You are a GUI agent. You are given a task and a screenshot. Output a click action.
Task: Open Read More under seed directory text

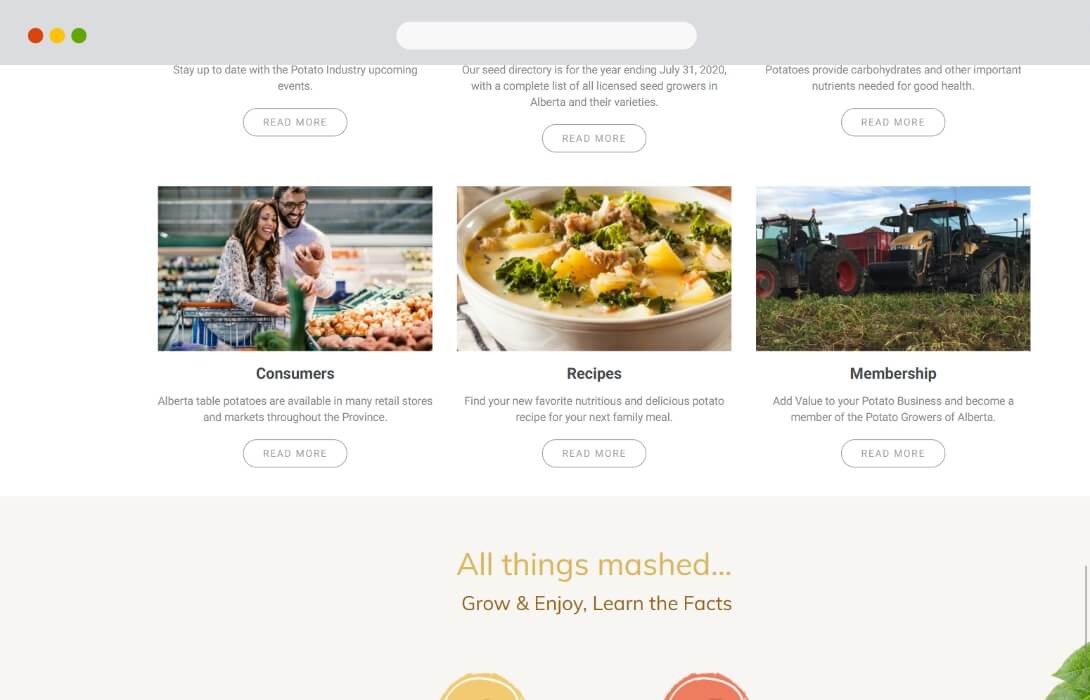click(594, 138)
